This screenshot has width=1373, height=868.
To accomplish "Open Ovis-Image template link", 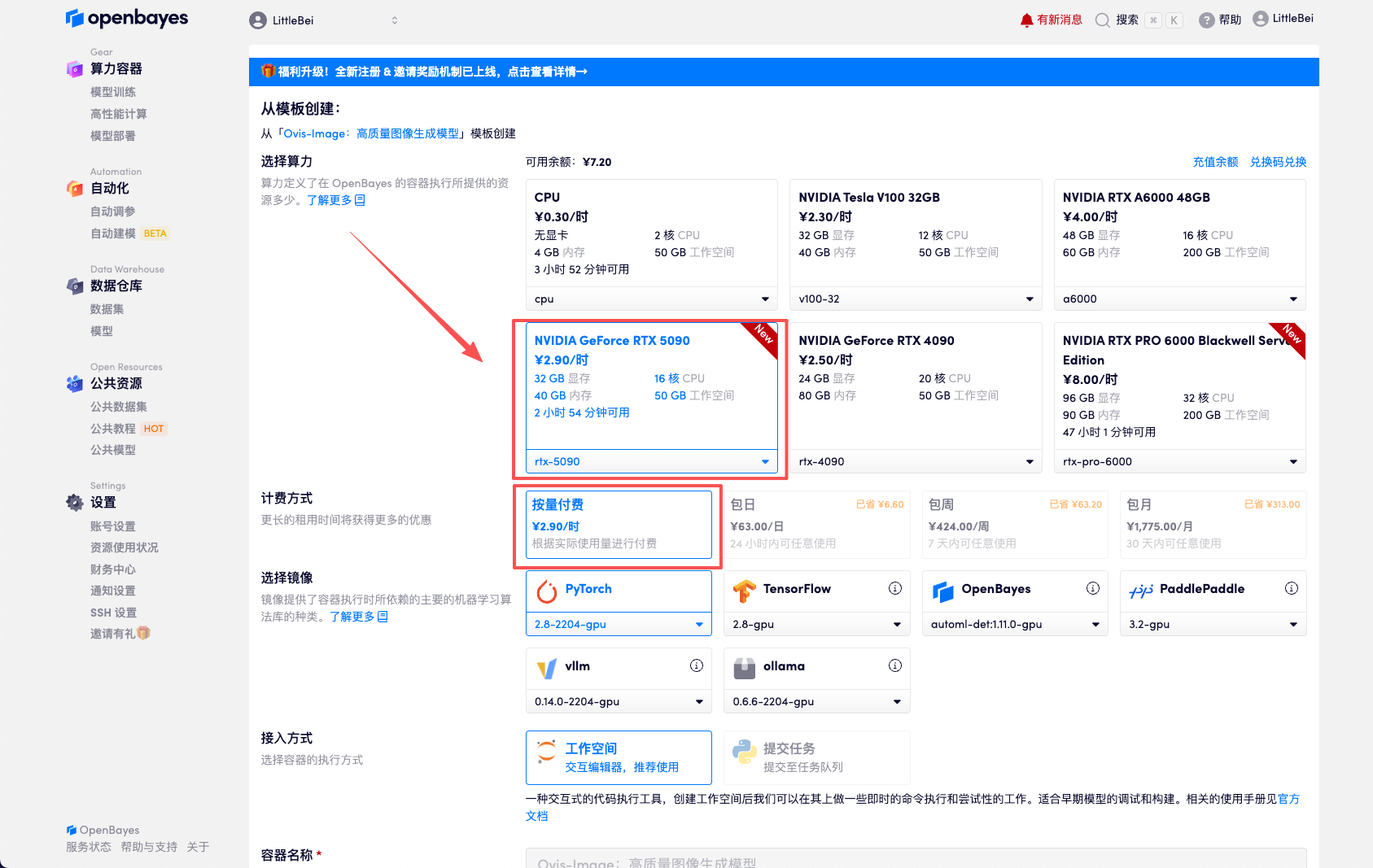I will coord(372,133).
